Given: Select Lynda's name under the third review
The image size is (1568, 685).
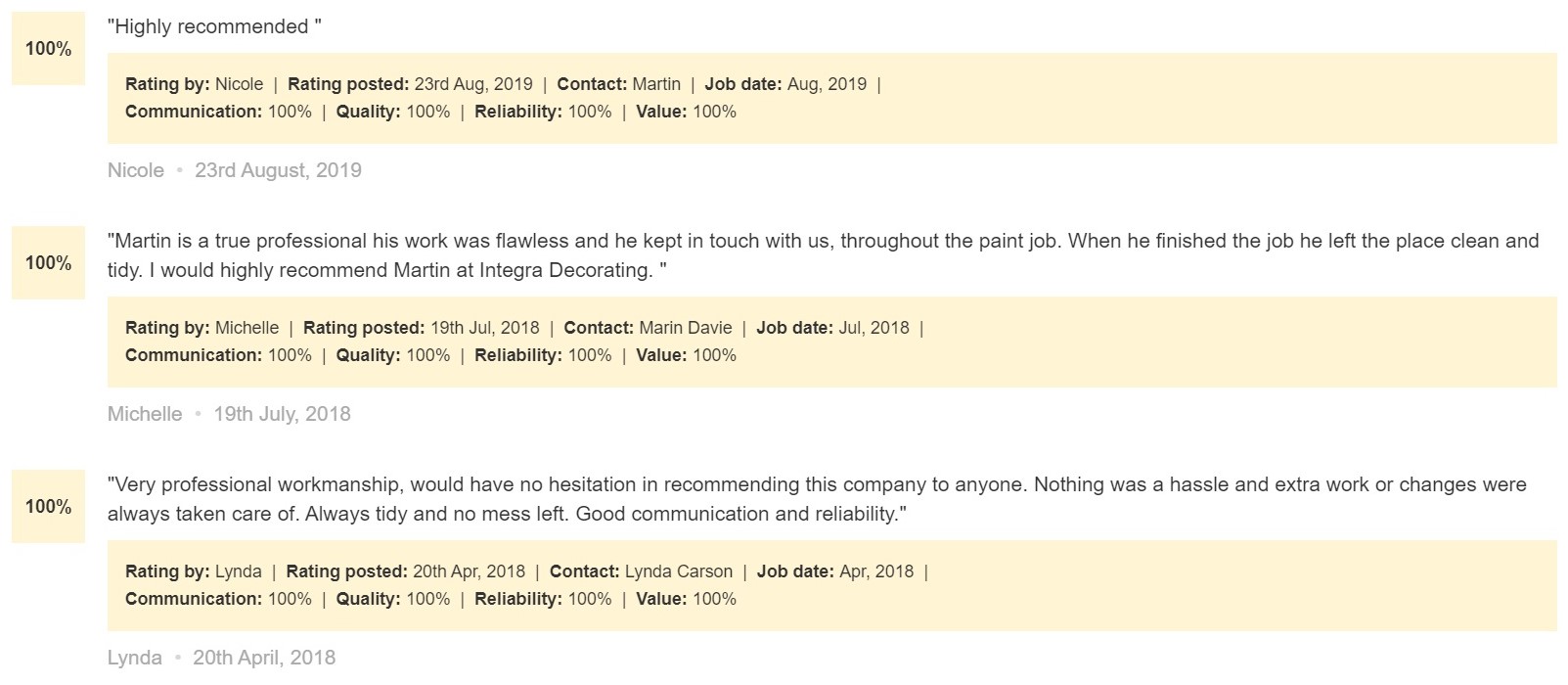Looking at the screenshot, I should [x=135, y=658].
